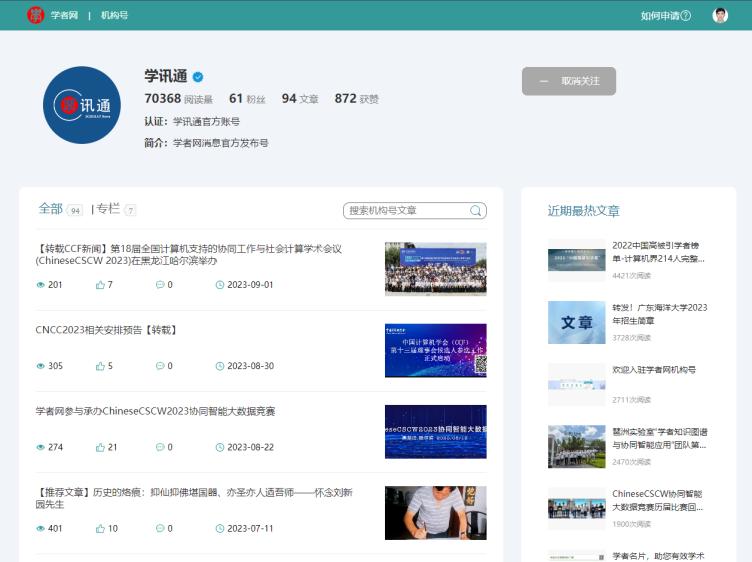
Task: Click thumbs-up icon on CNCC2023 article
Action: point(101,366)
